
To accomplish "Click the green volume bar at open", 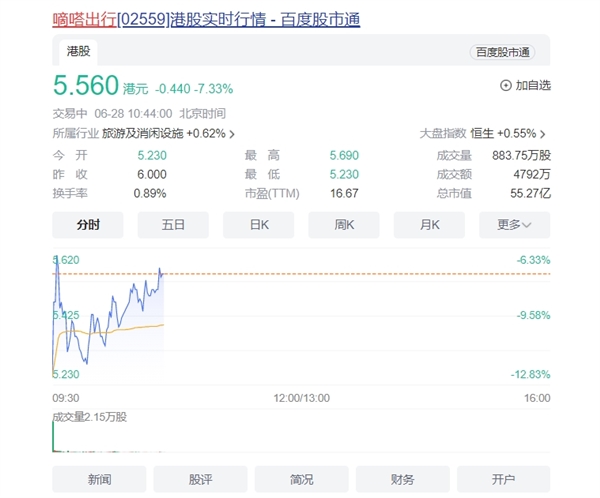I will pyautogui.click(x=52, y=435).
